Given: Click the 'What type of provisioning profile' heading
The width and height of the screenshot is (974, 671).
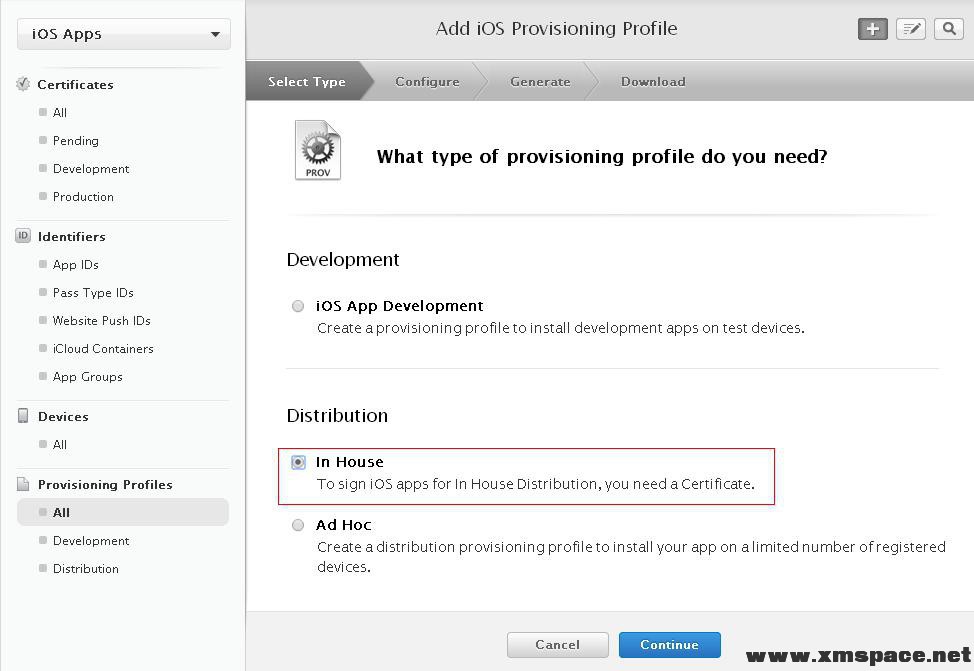Looking at the screenshot, I should pos(602,157).
